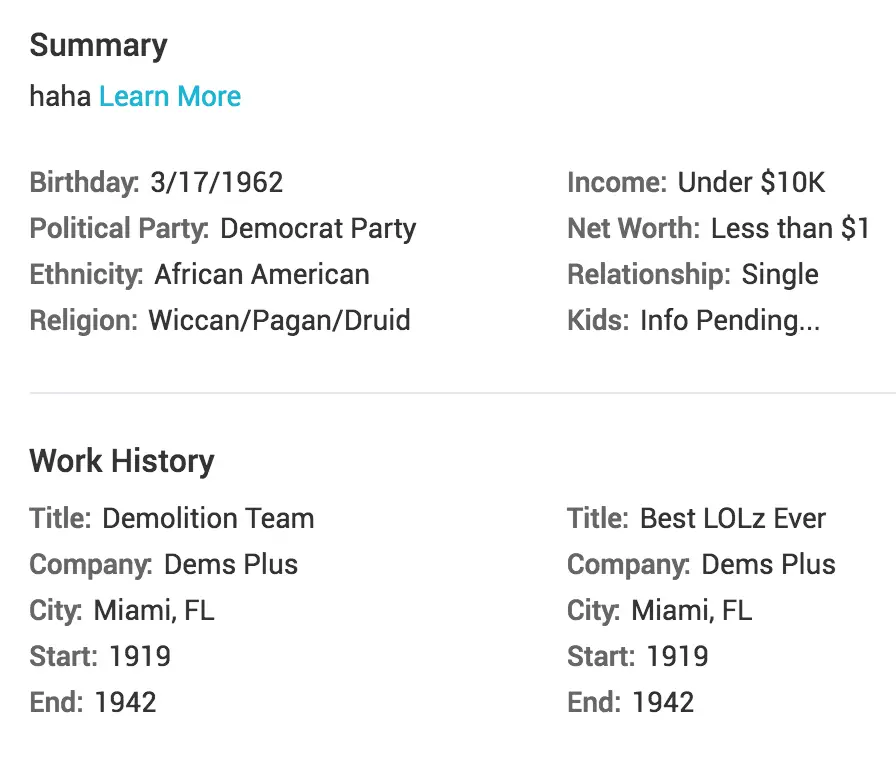Click the Political Party Democrat Party text

click(x=223, y=229)
